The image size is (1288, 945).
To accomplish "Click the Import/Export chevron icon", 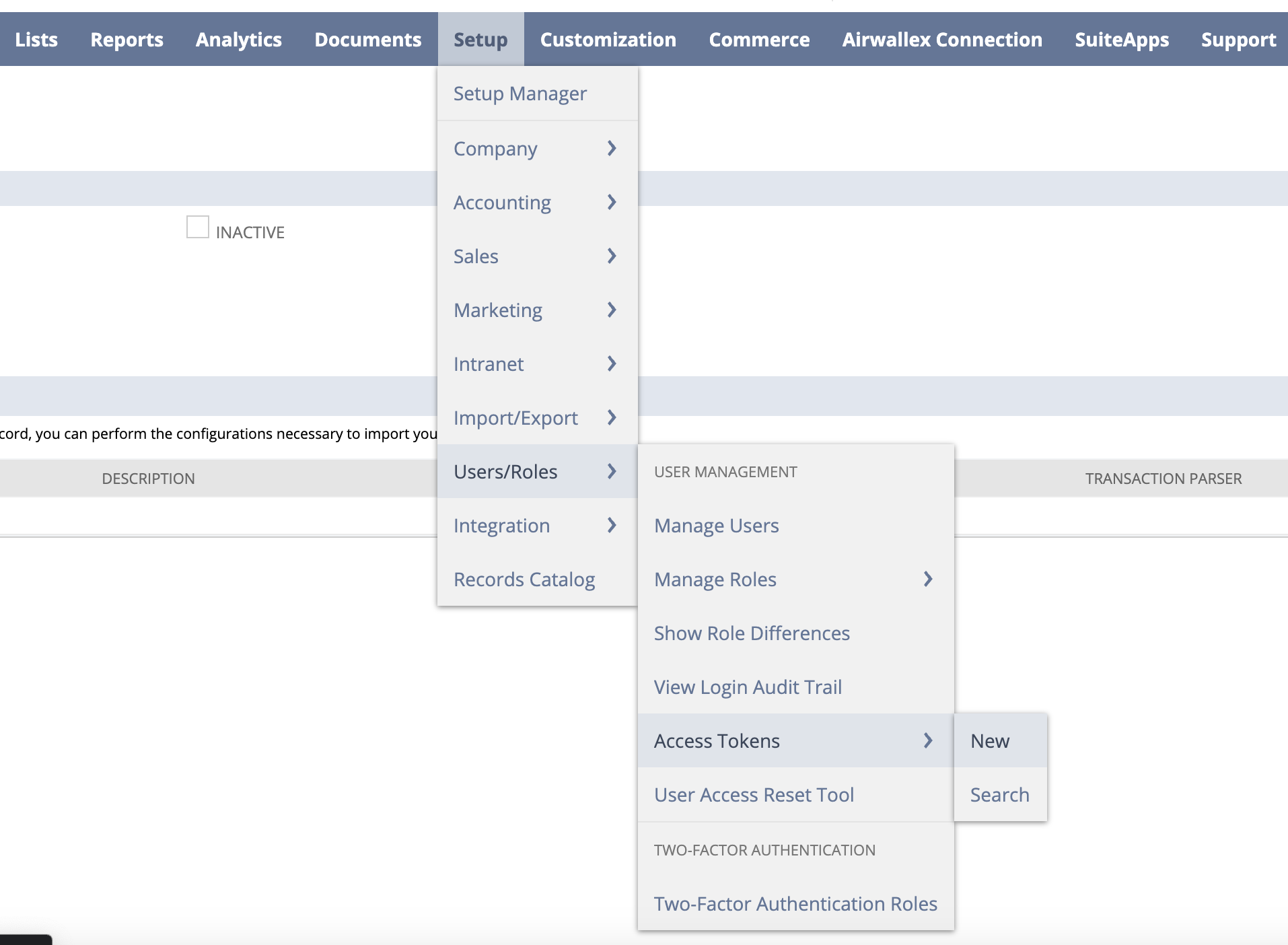I will coord(611,417).
